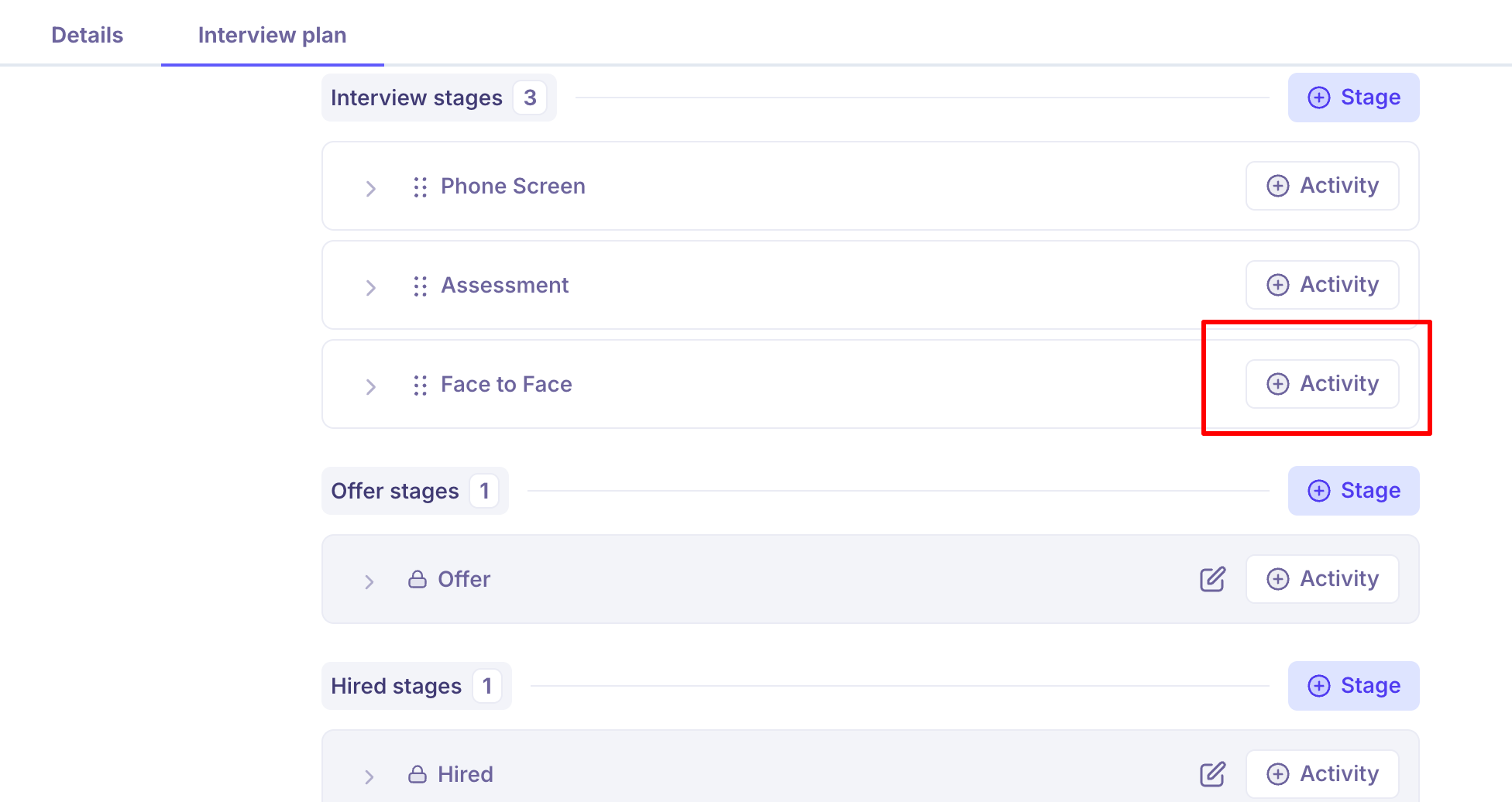
Task: Expand the Offer stage row
Action: tap(369, 581)
